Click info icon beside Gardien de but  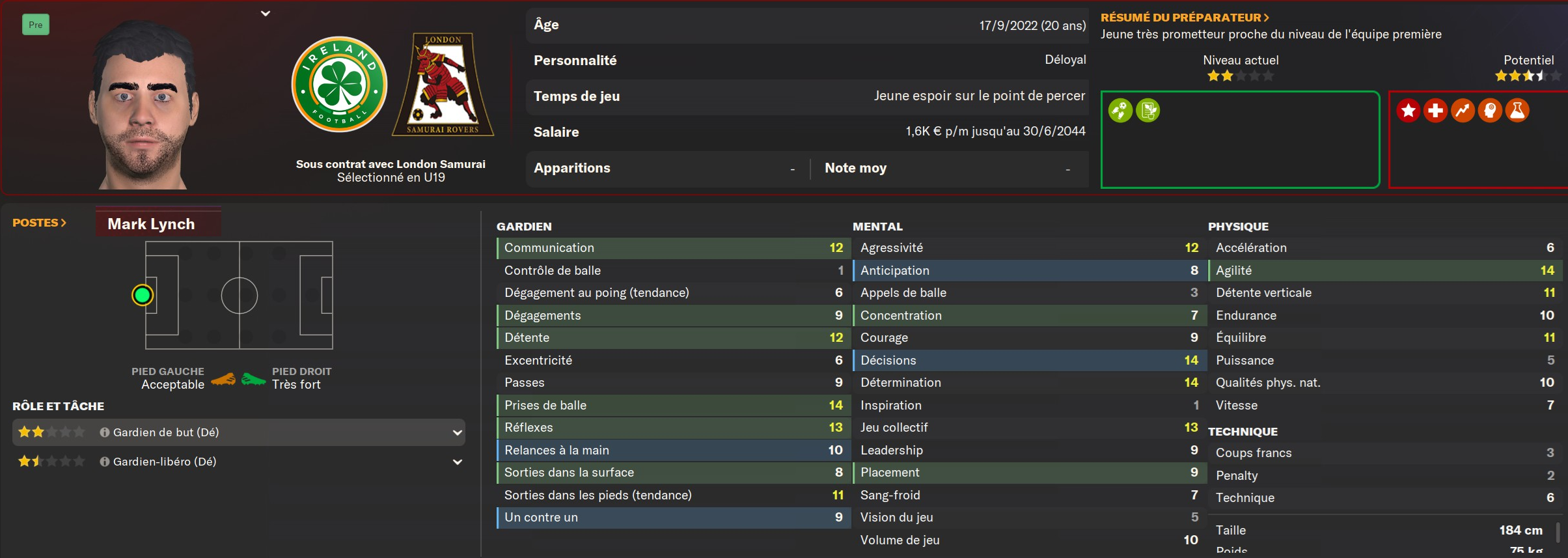click(104, 432)
